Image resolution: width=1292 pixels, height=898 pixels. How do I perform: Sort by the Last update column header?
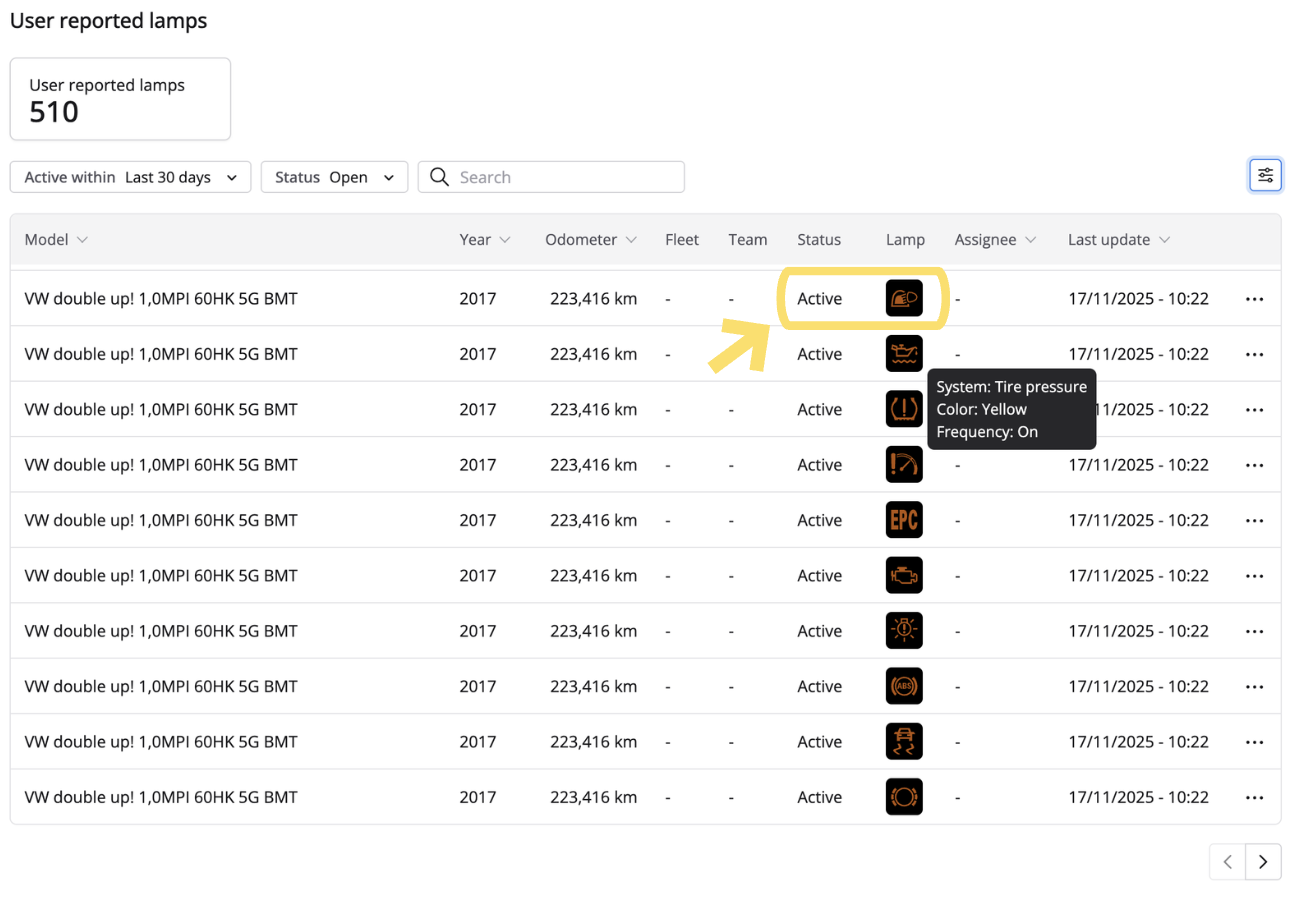[x=1118, y=240]
